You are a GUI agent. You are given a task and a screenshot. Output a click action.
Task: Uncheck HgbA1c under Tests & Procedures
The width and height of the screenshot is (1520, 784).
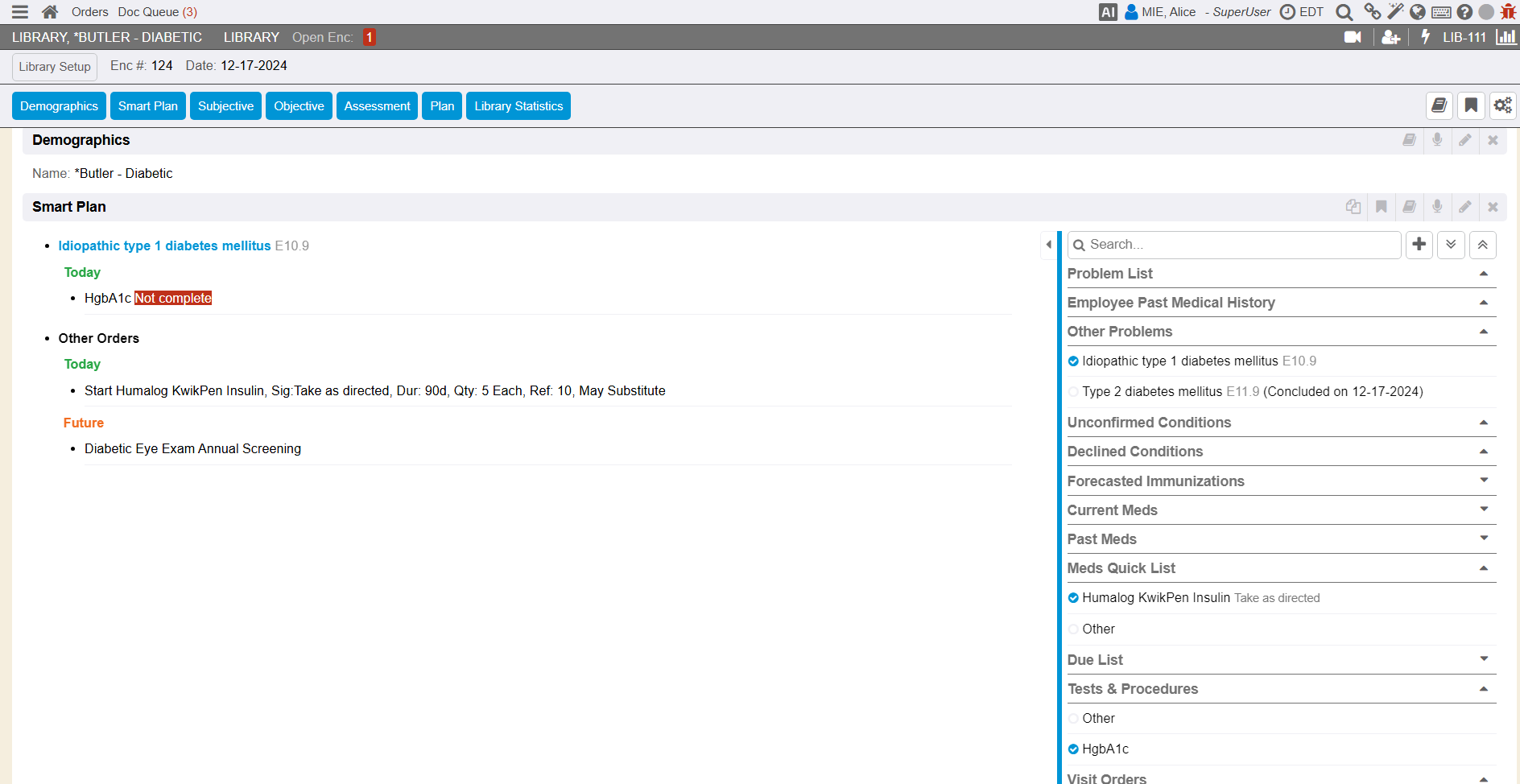pyautogui.click(x=1073, y=749)
